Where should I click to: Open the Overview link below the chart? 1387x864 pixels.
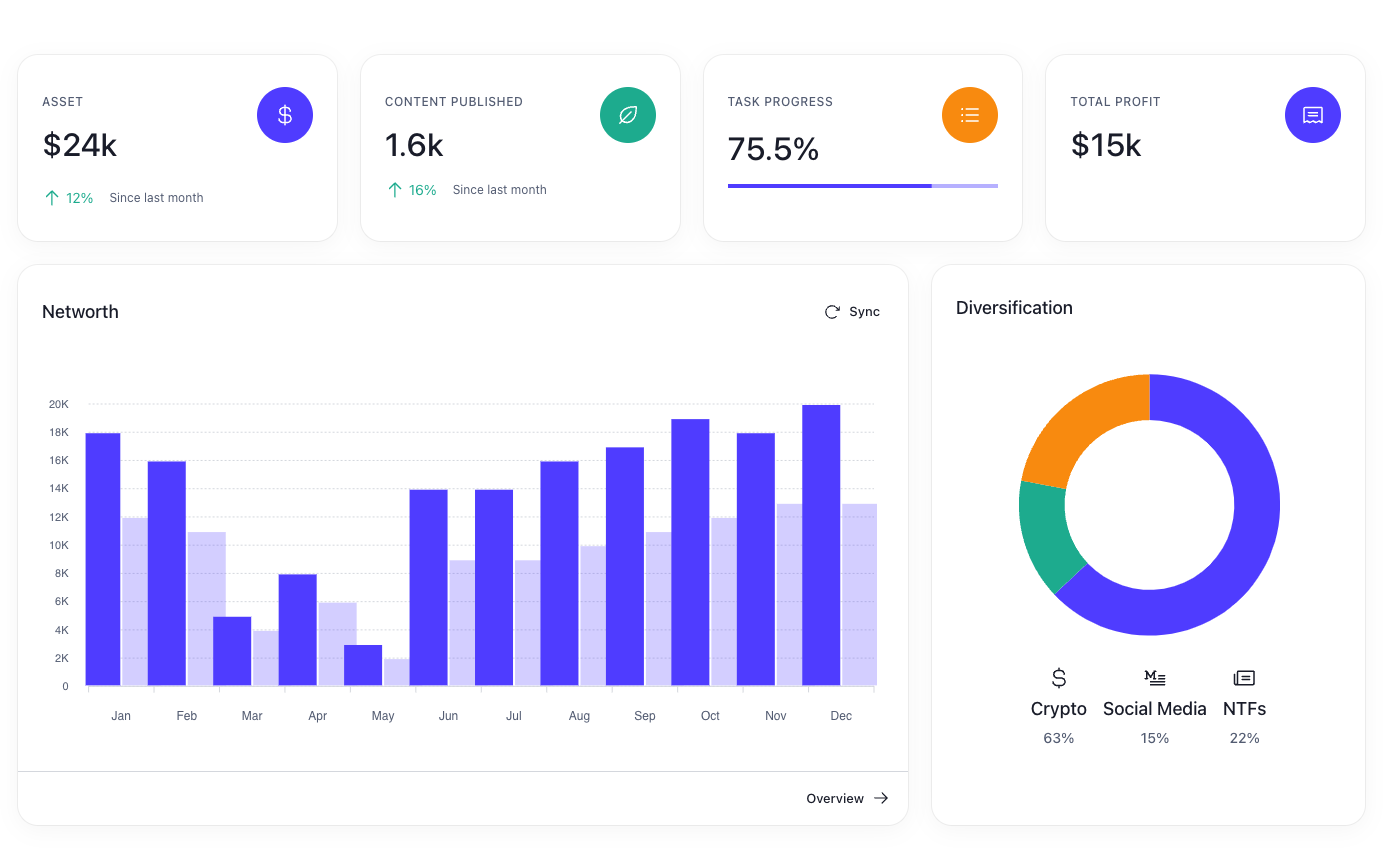[847, 798]
